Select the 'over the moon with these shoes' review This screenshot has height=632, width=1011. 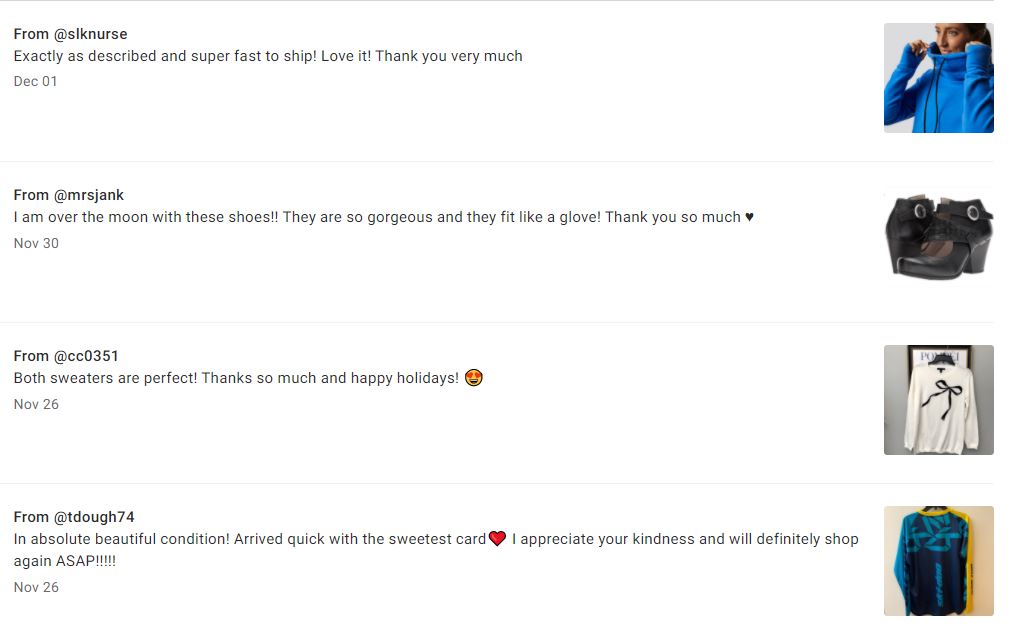[x=376, y=217]
